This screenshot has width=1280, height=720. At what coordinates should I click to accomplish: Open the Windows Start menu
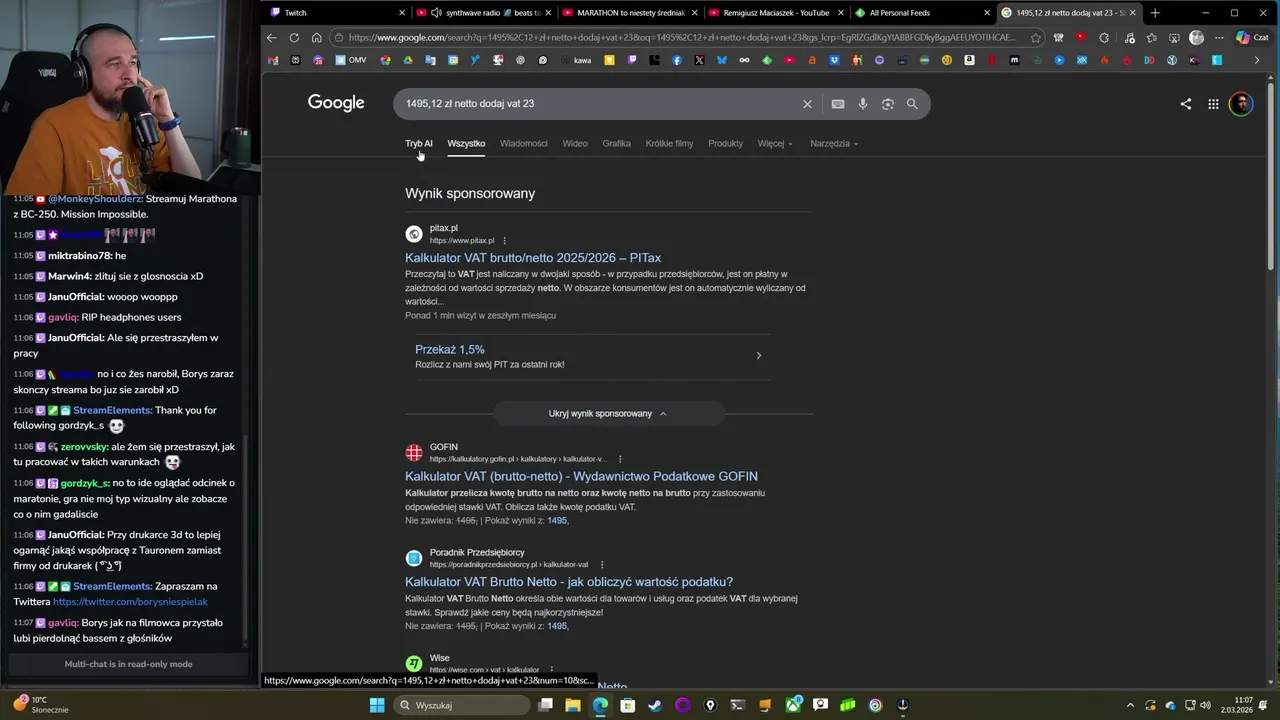click(377, 705)
